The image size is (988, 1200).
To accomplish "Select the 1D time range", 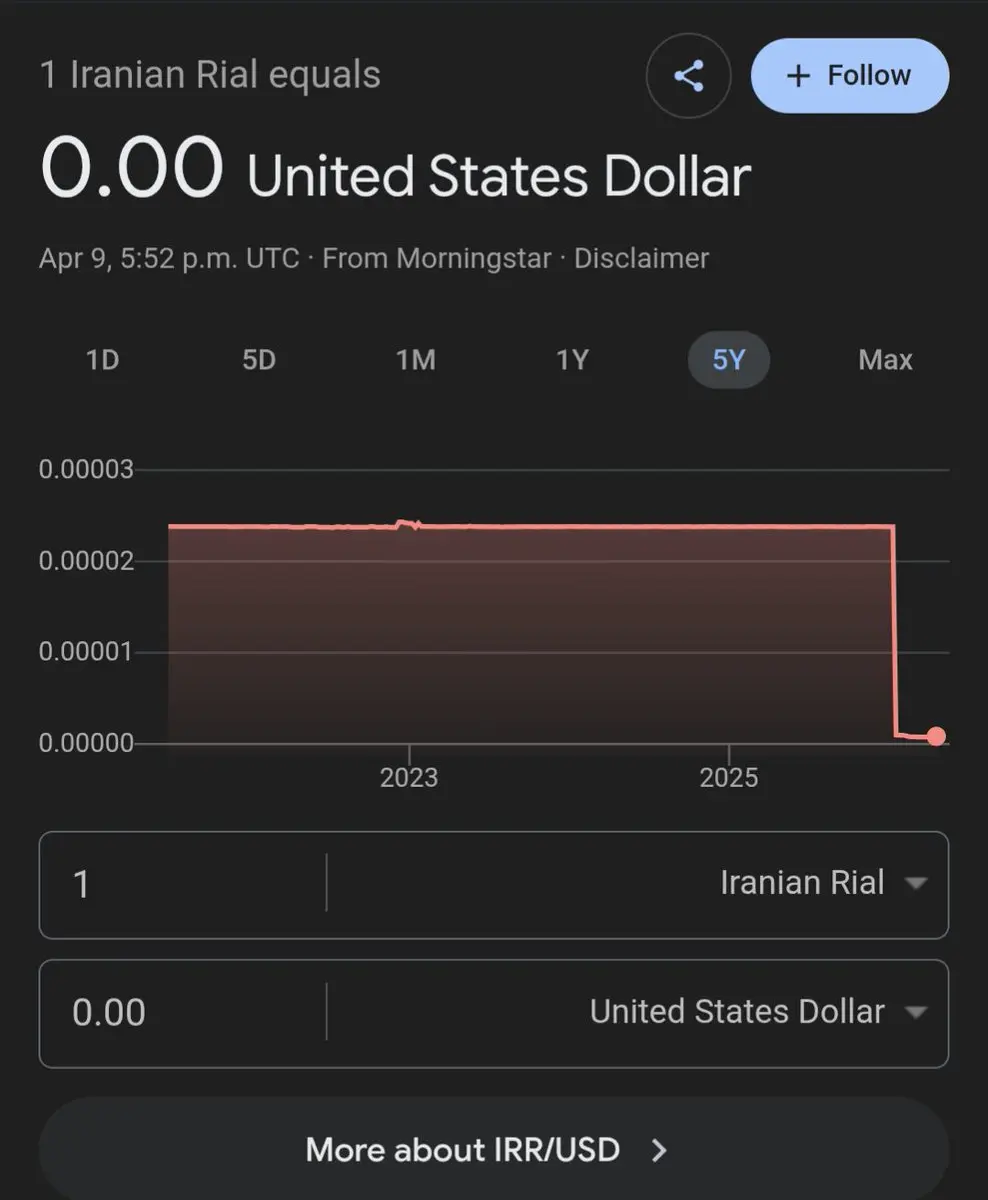I will pos(102,360).
